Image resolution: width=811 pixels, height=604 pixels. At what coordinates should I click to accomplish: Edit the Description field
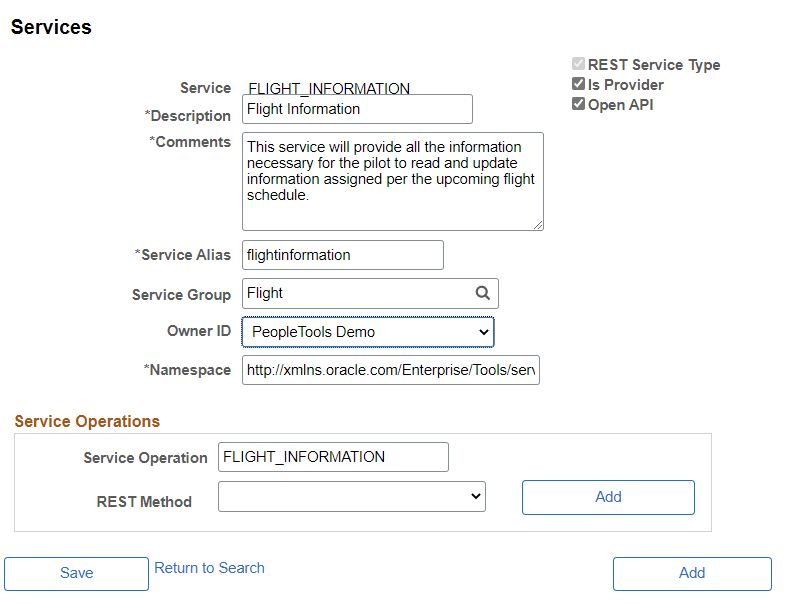[x=357, y=108]
